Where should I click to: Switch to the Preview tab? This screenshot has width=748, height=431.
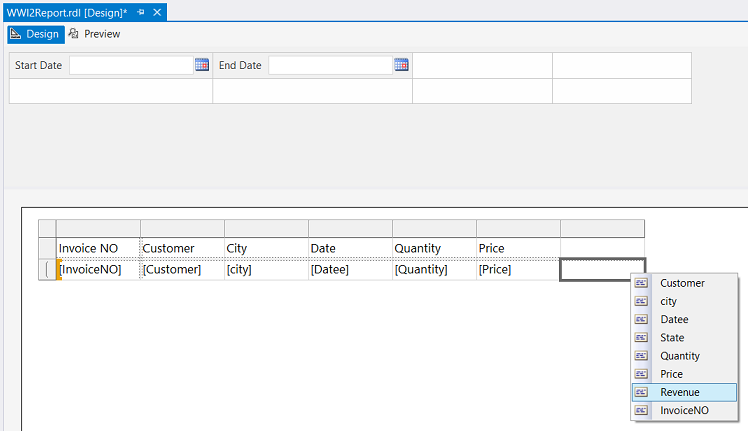tap(94, 34)
